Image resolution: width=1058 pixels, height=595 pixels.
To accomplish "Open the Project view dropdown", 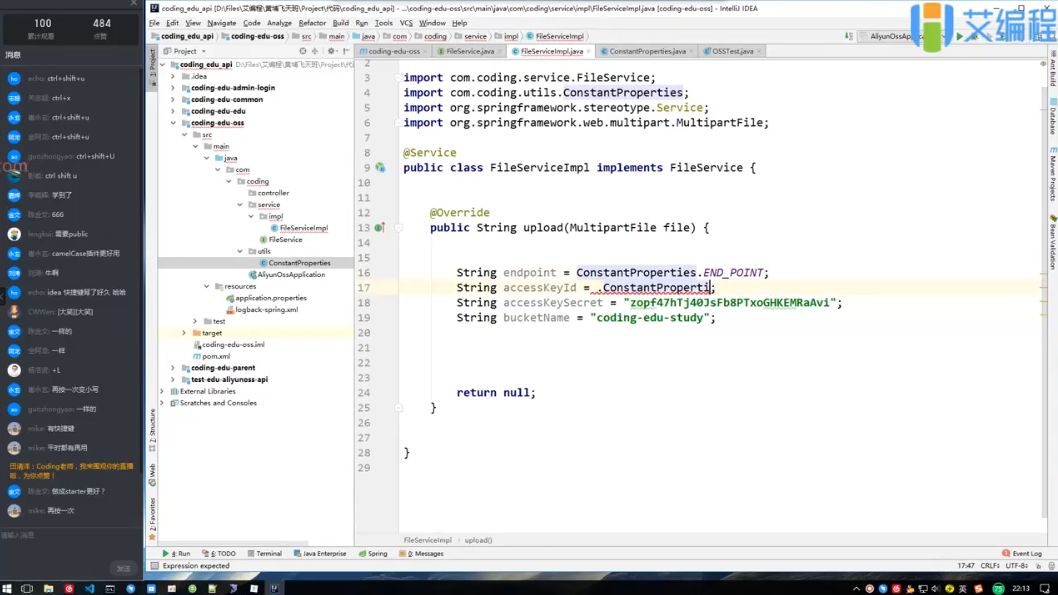I will (x=186, y=51).
